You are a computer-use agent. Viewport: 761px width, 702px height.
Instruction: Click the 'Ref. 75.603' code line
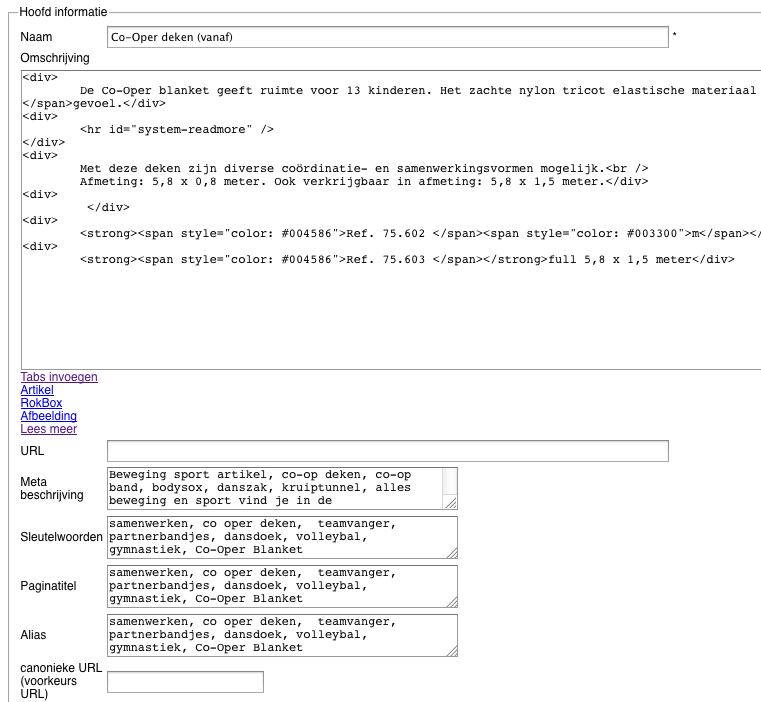point(407,260)
